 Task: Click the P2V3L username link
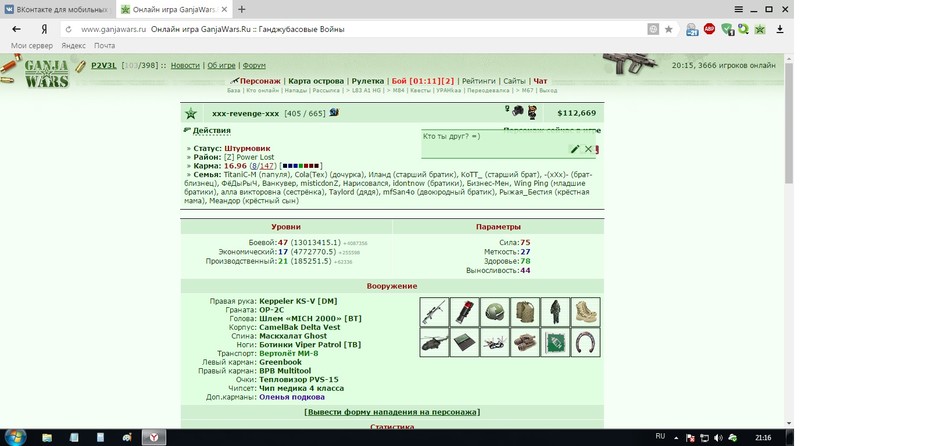(x=104, y=65)
